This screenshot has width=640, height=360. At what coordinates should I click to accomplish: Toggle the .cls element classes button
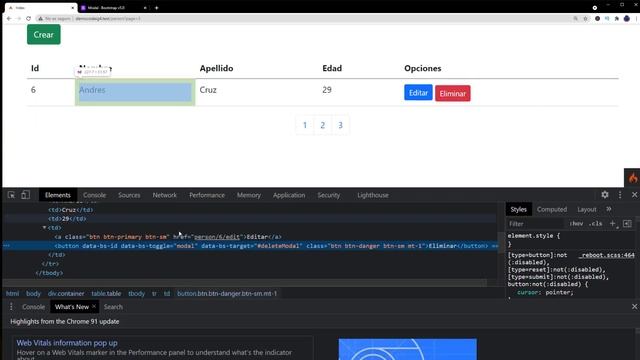tap(596, 224)
